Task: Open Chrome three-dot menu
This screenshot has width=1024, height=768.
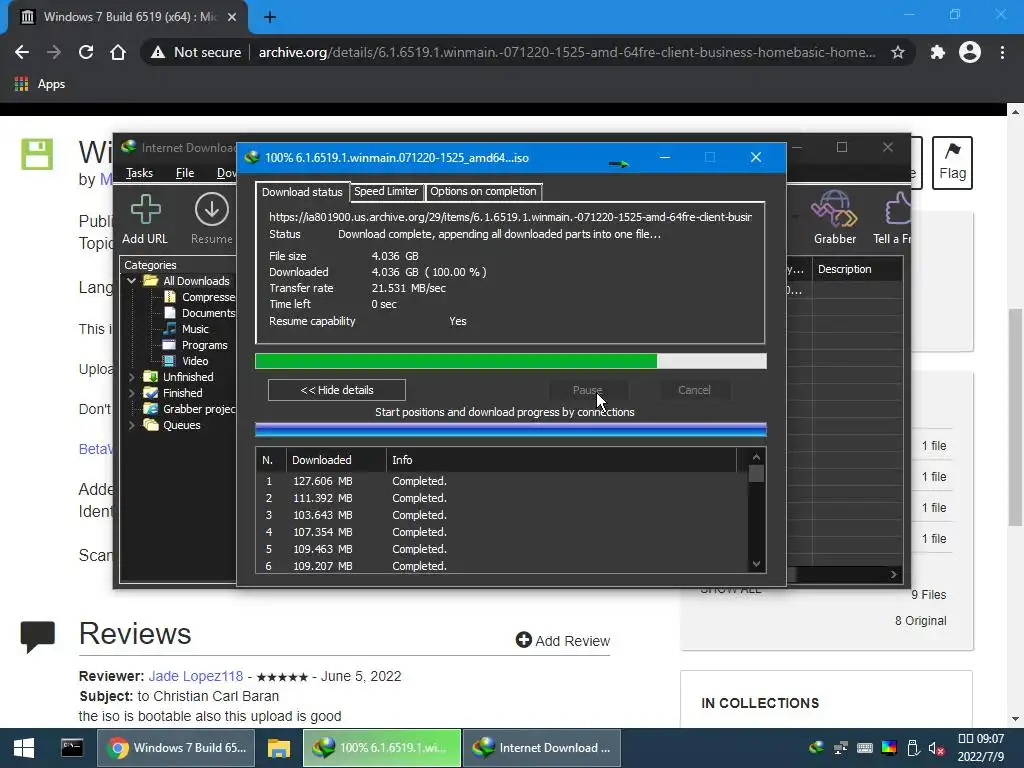Action: [1002, 52]
